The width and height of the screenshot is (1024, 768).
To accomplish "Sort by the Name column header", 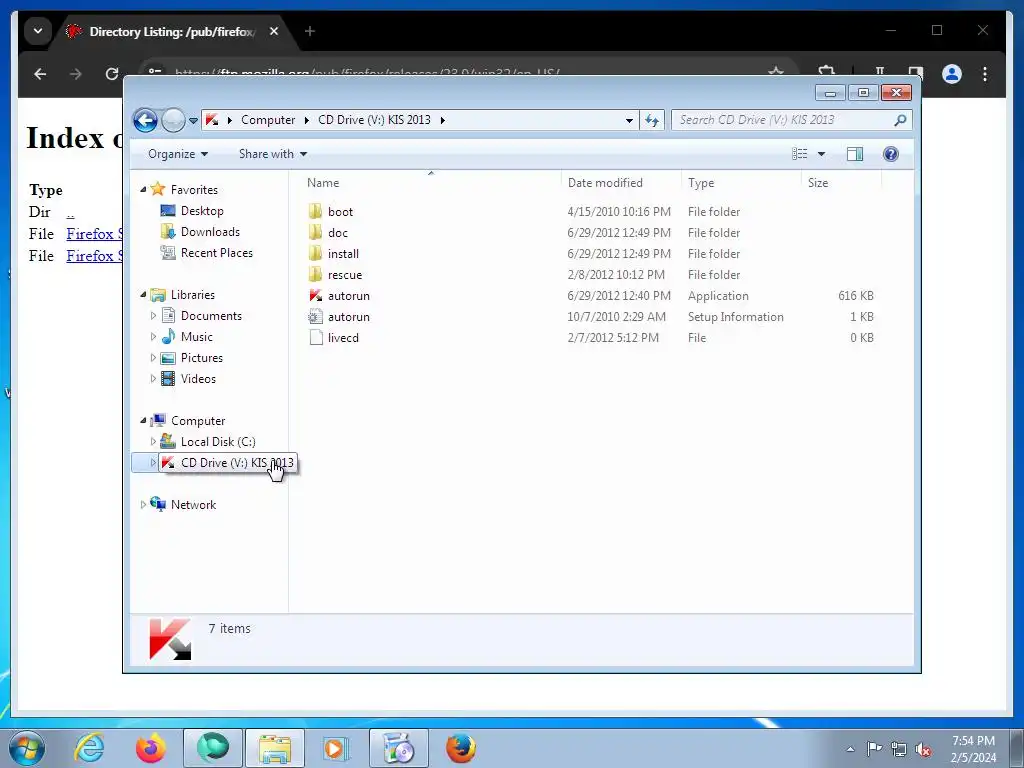I will point(431,183).
